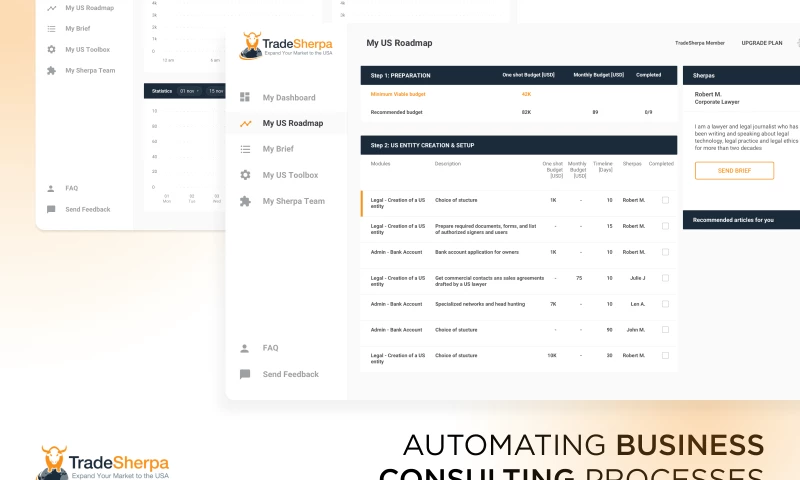Tick Completed for the 1K Choice of stucture row

pyautogui.click(x=665, y=200)
